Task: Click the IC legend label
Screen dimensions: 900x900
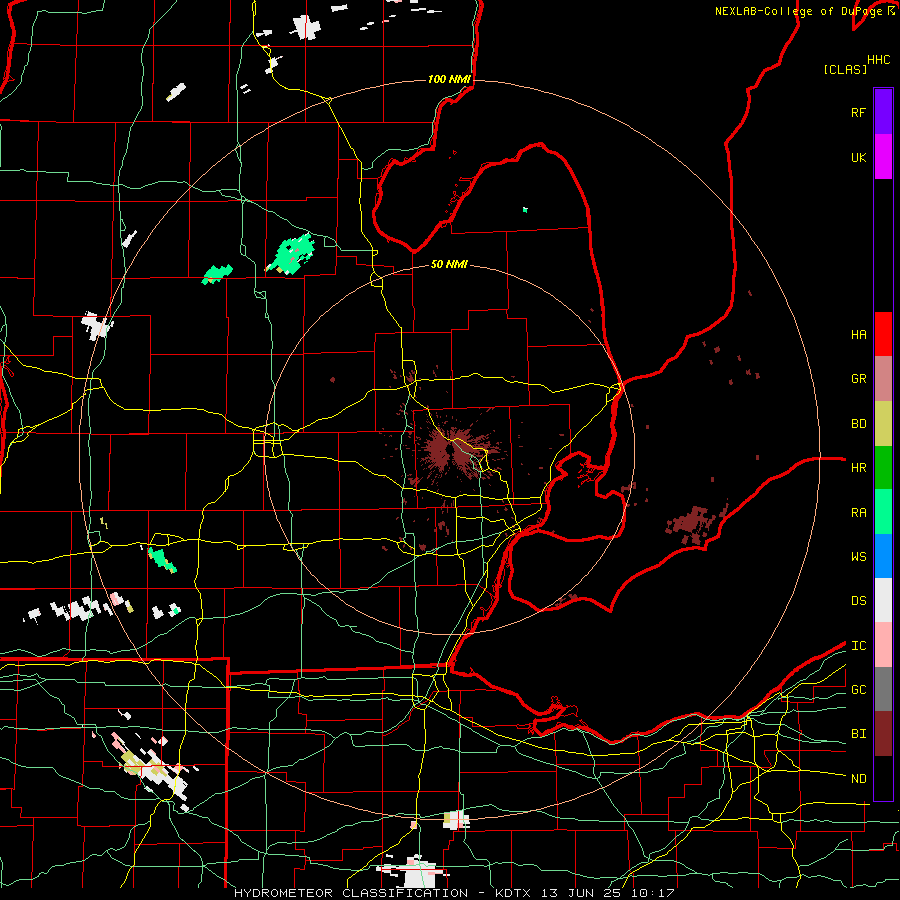Action: click(x=858, y=646)
